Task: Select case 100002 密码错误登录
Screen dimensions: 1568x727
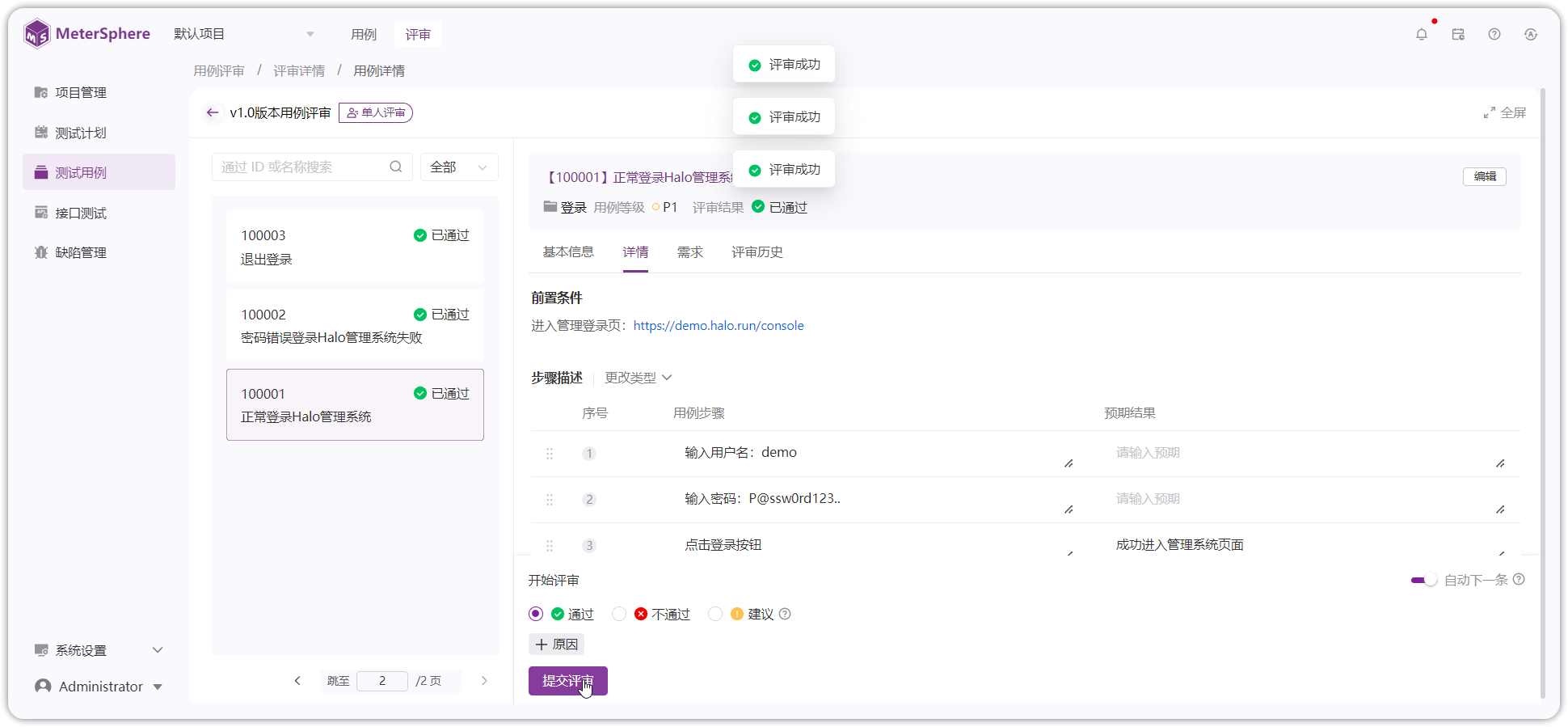Action: coord(355,326)
